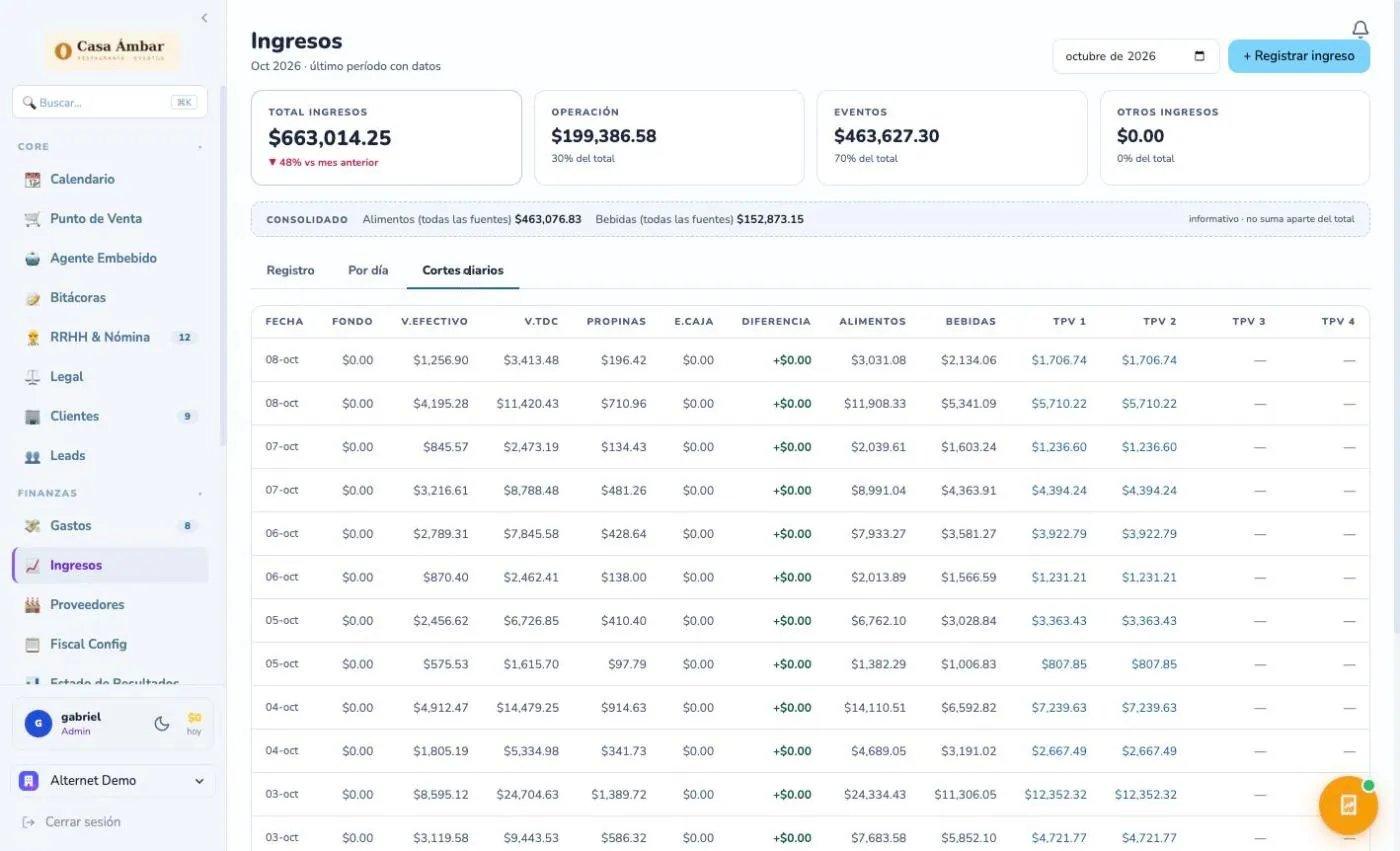The image size is (1400, 851).
Task: Toggle dark mode moon icon
Action: tap(161, 723)
